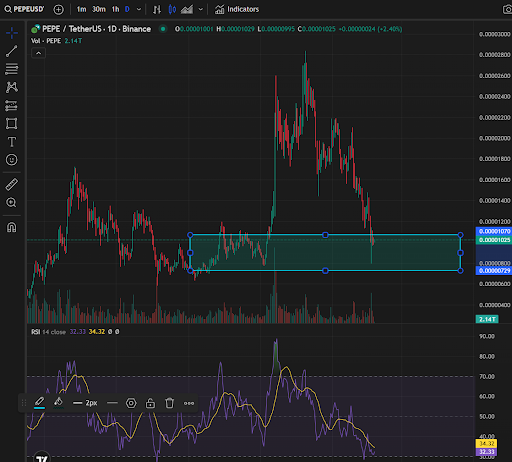
Task: Click the PEPE / TetherUS chart title
Action: click(96, 29)
